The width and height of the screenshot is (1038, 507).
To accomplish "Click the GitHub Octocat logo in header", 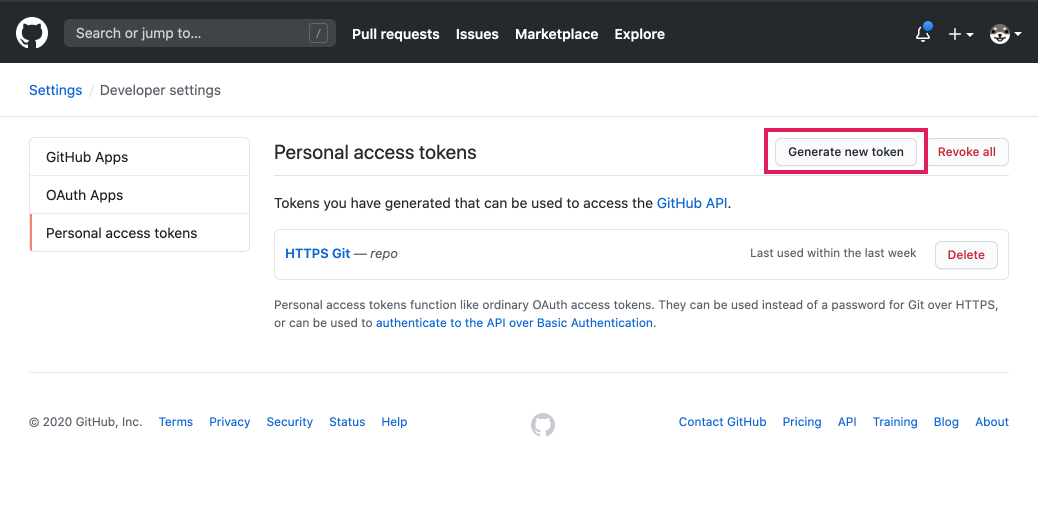I will pos(32,33).
